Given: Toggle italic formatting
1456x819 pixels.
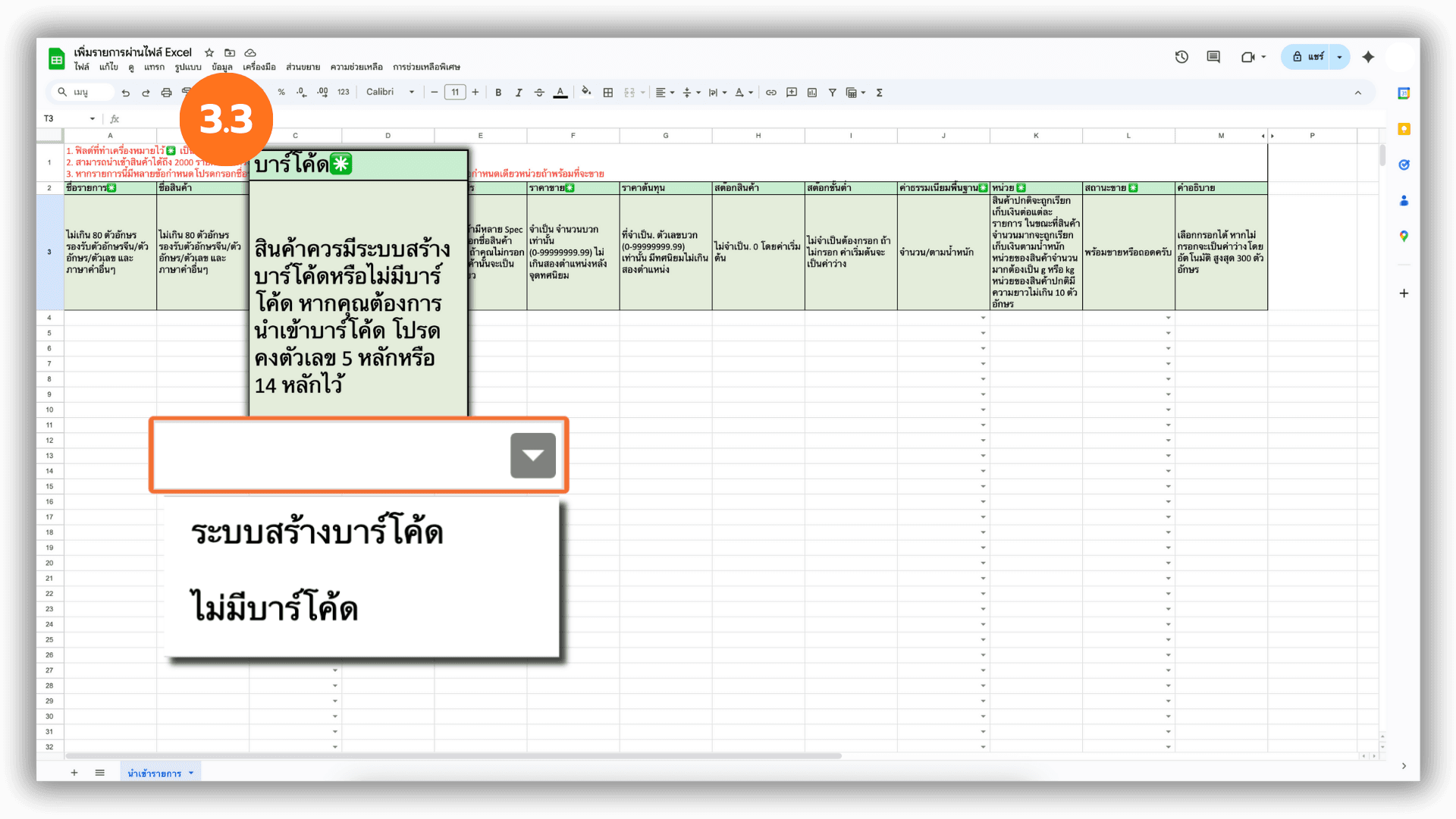Looking at the screenshot, I should 519,93.
